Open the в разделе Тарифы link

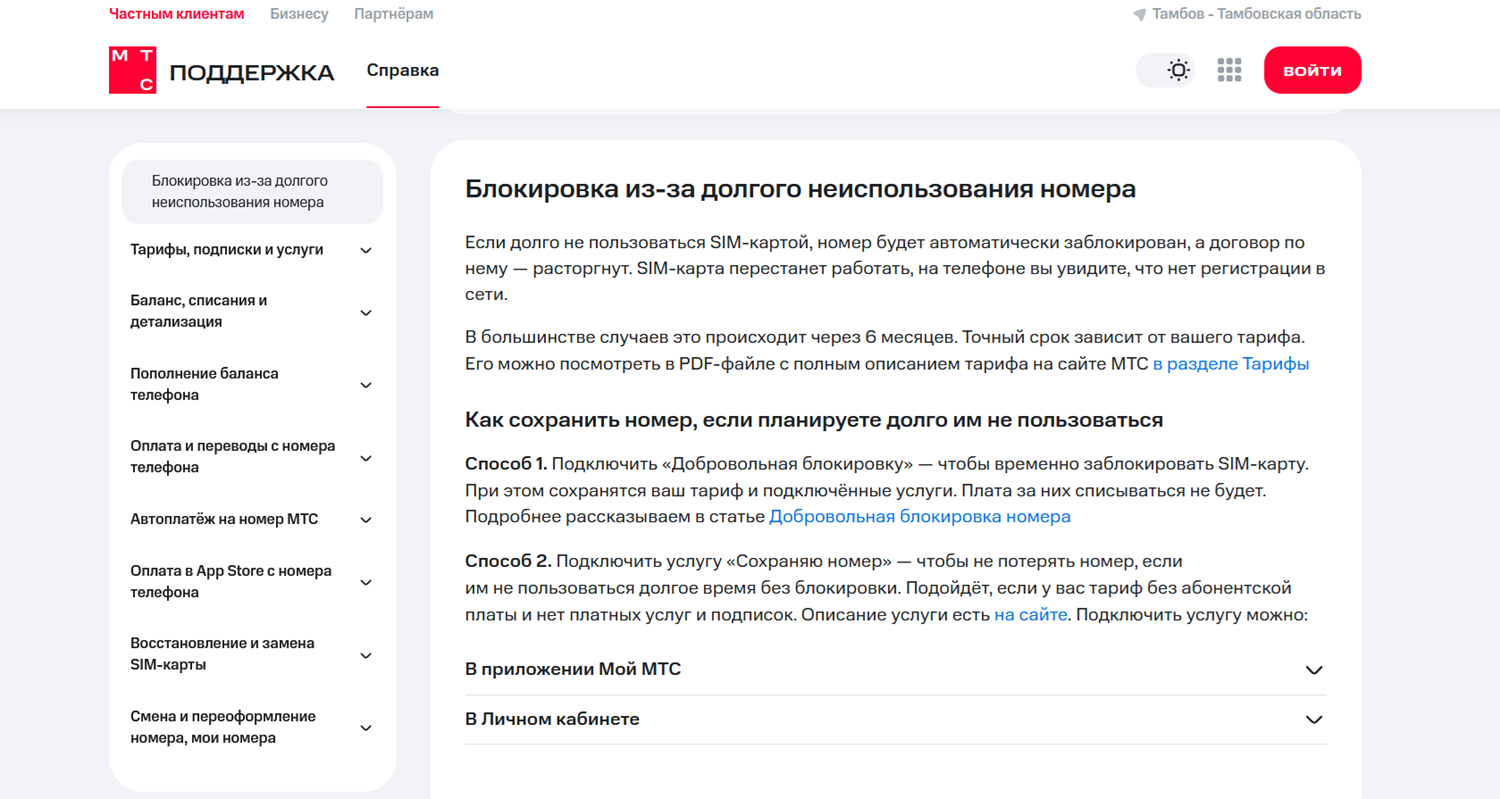[1231, 364]
